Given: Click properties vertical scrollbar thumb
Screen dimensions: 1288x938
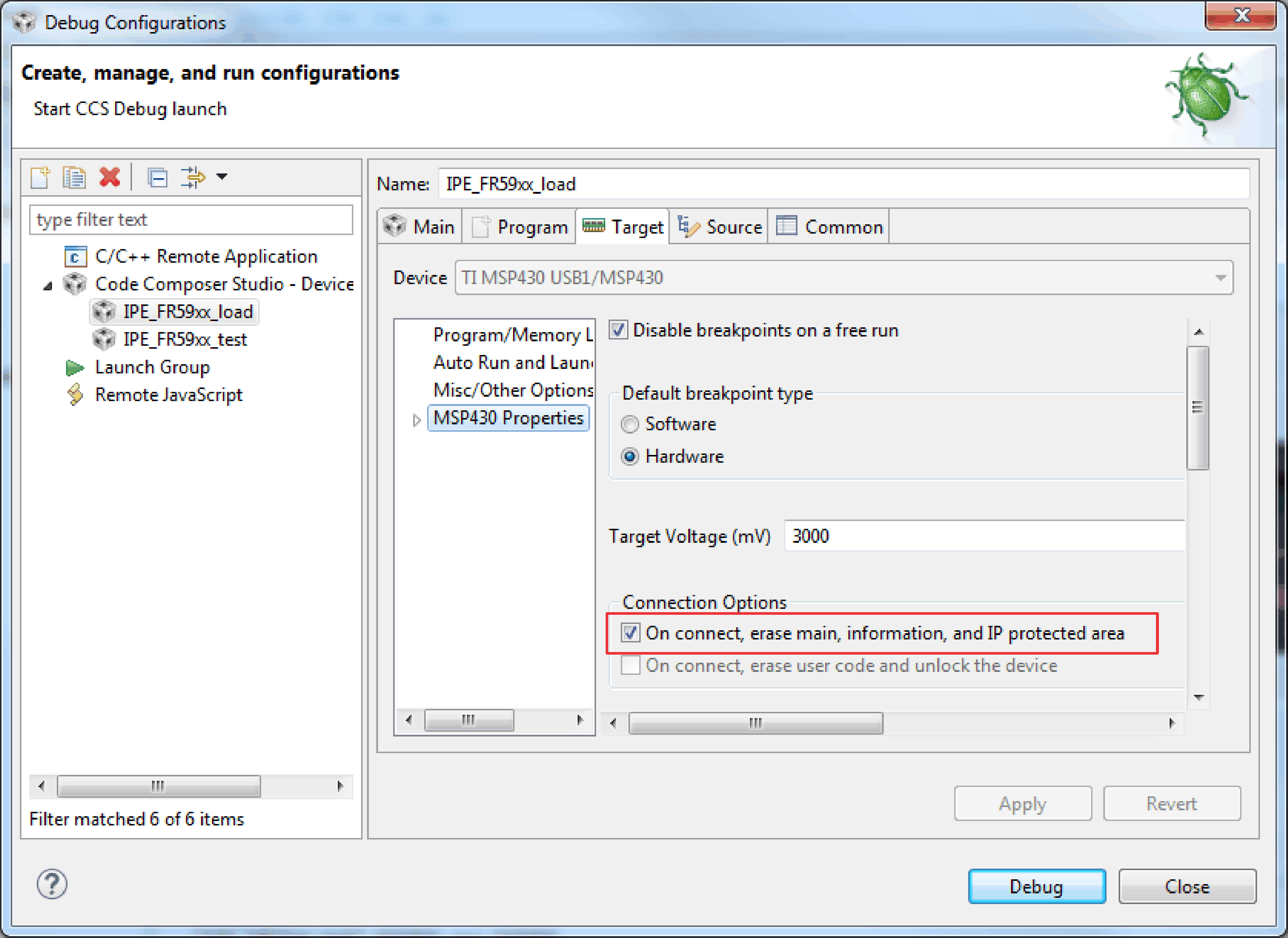Looking at the screenshot, I should pyautogui.click(x=1198, y=408).
